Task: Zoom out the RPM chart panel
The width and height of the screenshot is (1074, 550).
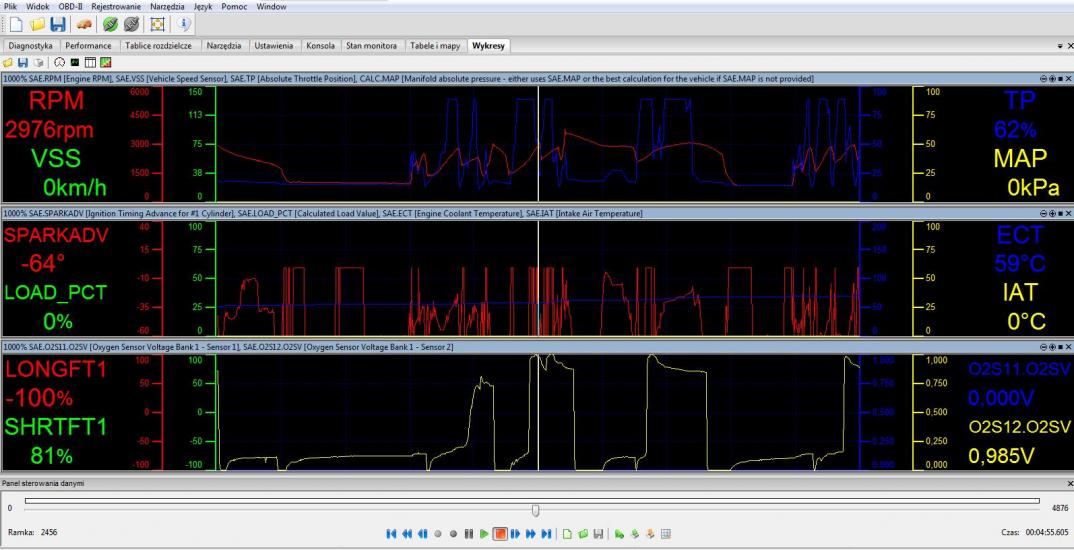Action: 1044,78
